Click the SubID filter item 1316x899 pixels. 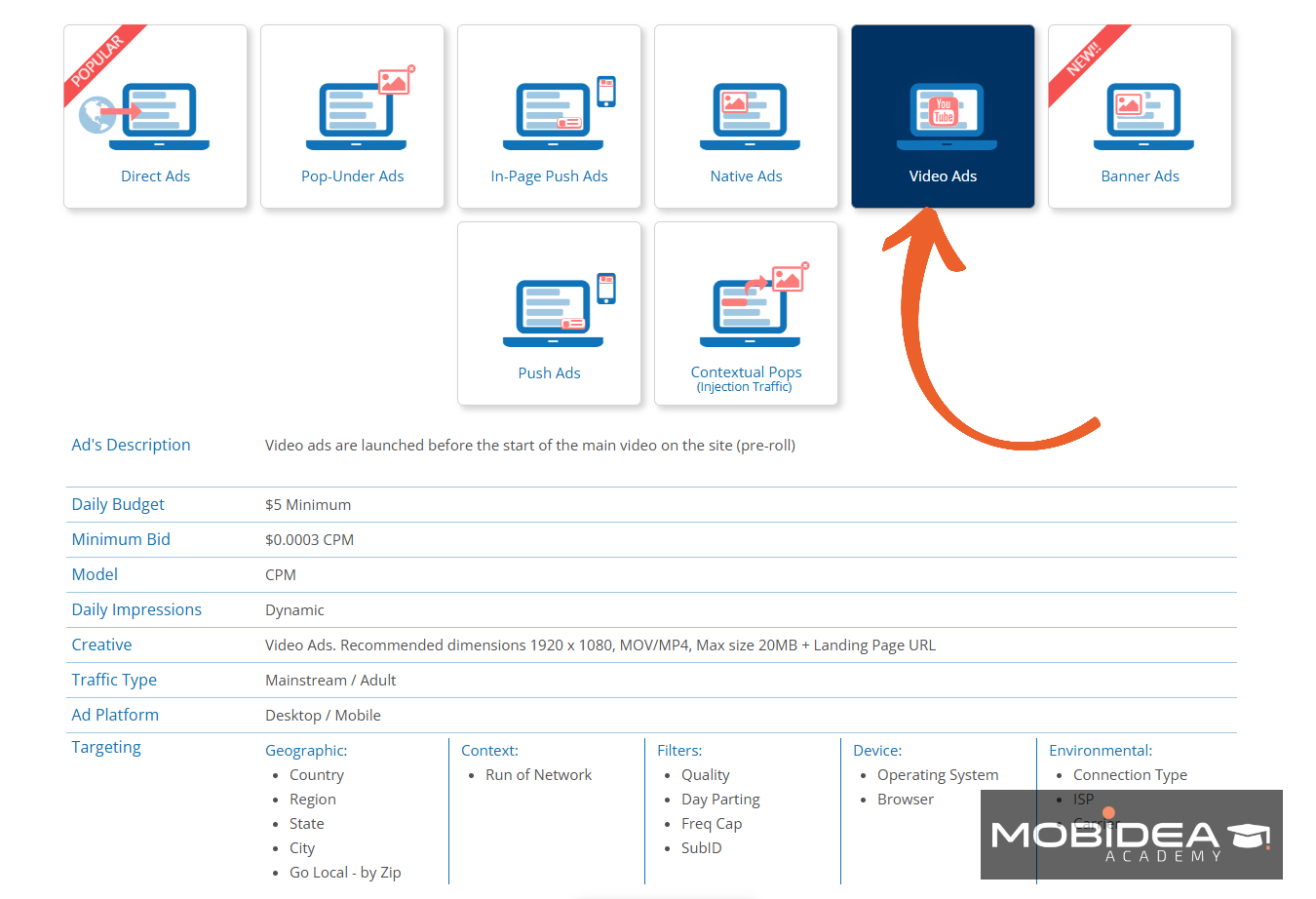click(x=702, y=848)
